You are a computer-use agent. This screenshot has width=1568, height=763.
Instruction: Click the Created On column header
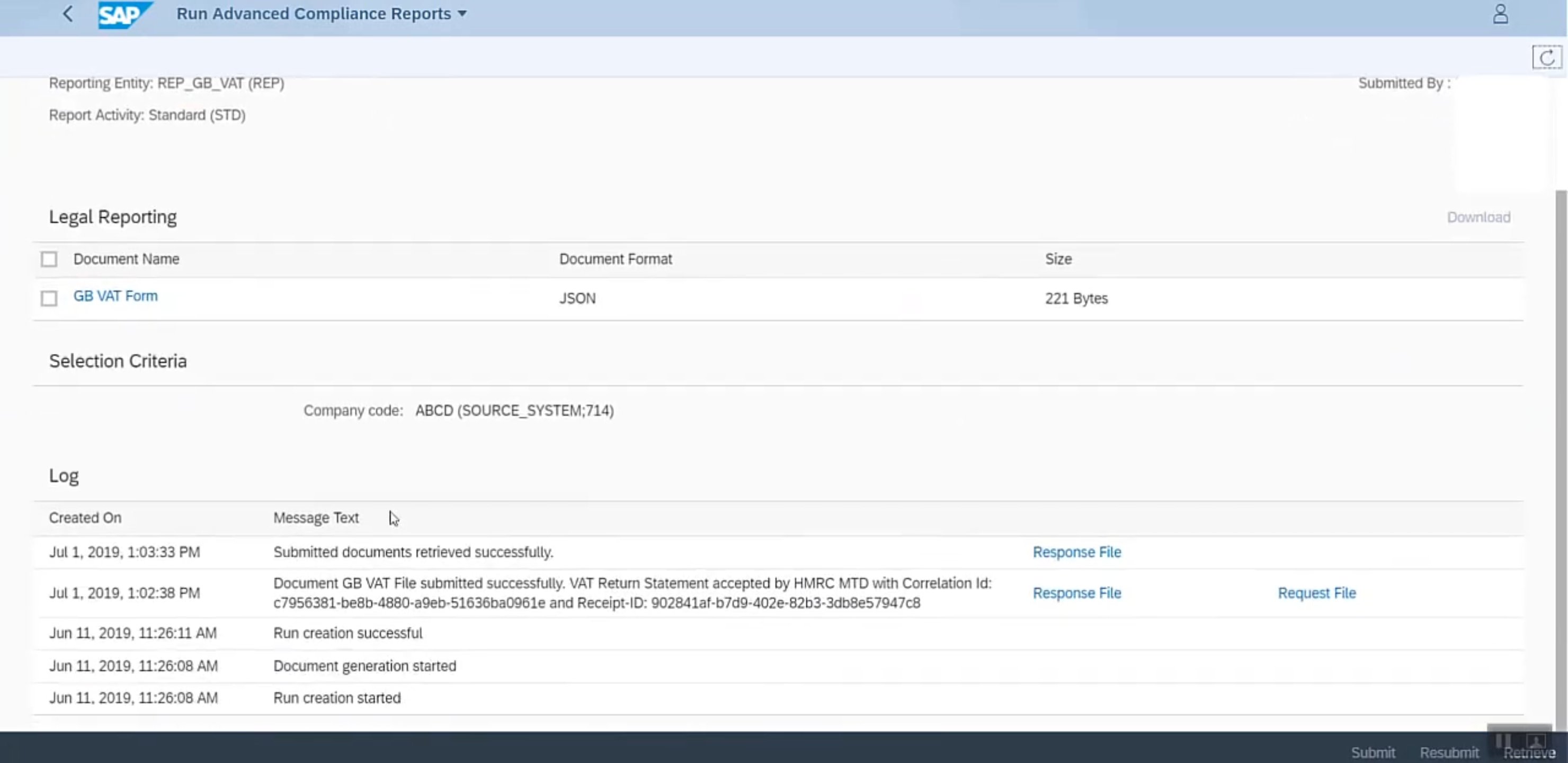[85, 518]
